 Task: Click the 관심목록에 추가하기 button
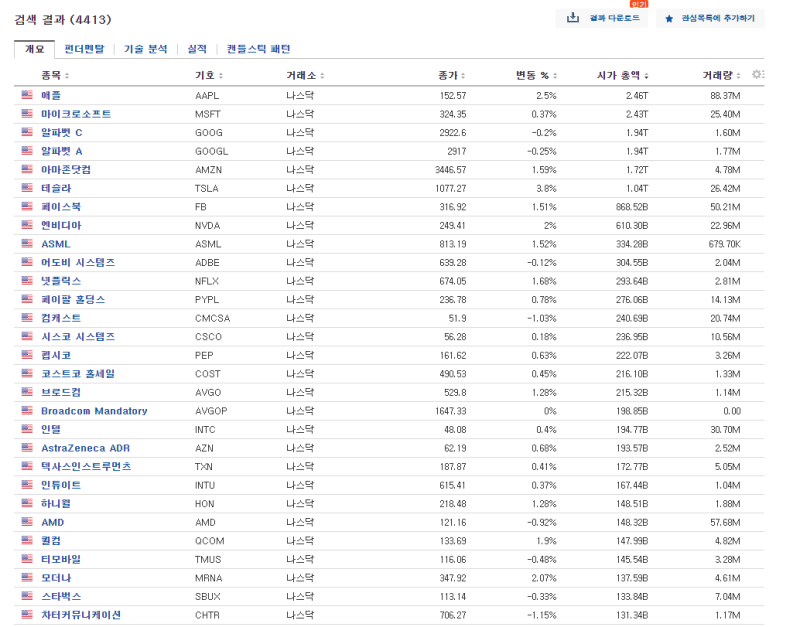coord(710,18)
